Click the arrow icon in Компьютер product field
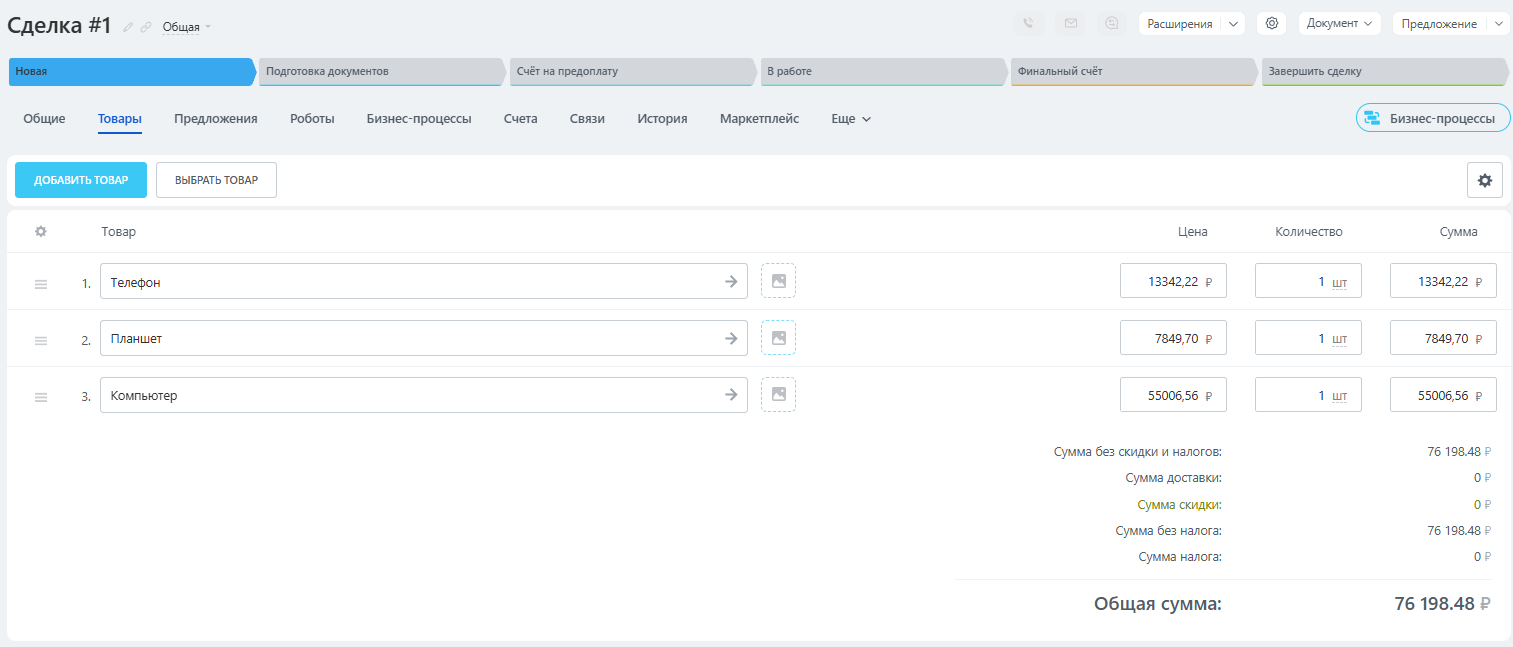The height and width of the screenshot is (647, 1513). click(731, 395)
